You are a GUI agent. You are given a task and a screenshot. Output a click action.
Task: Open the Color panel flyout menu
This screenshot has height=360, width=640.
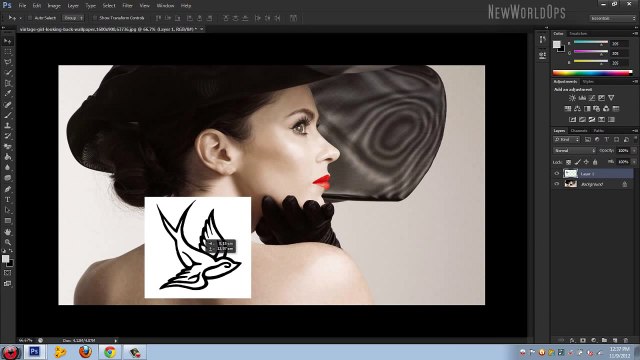click(x=635, y=34)
